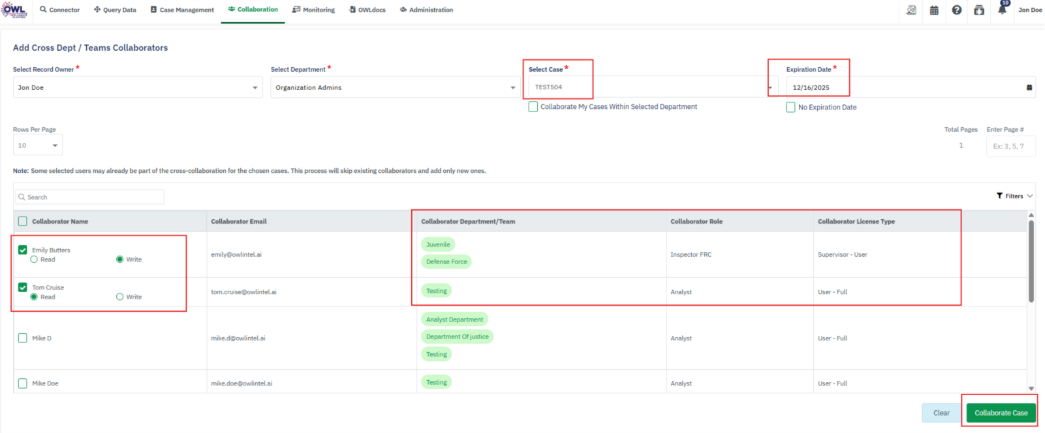
Task: Select Write access for Tom Cruise
Action: coord(121,297)
